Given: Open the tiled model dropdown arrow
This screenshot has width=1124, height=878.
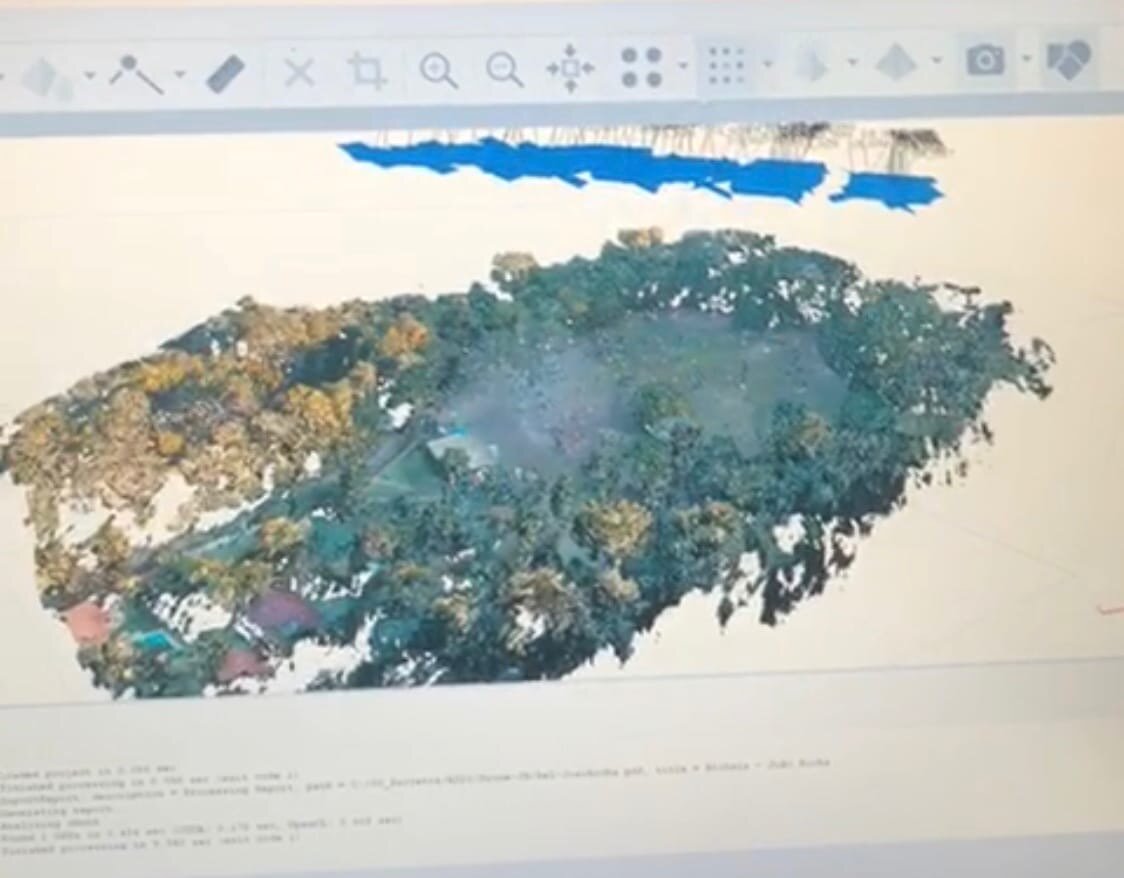Looking at the screenshot, I should tap(937, 61).
